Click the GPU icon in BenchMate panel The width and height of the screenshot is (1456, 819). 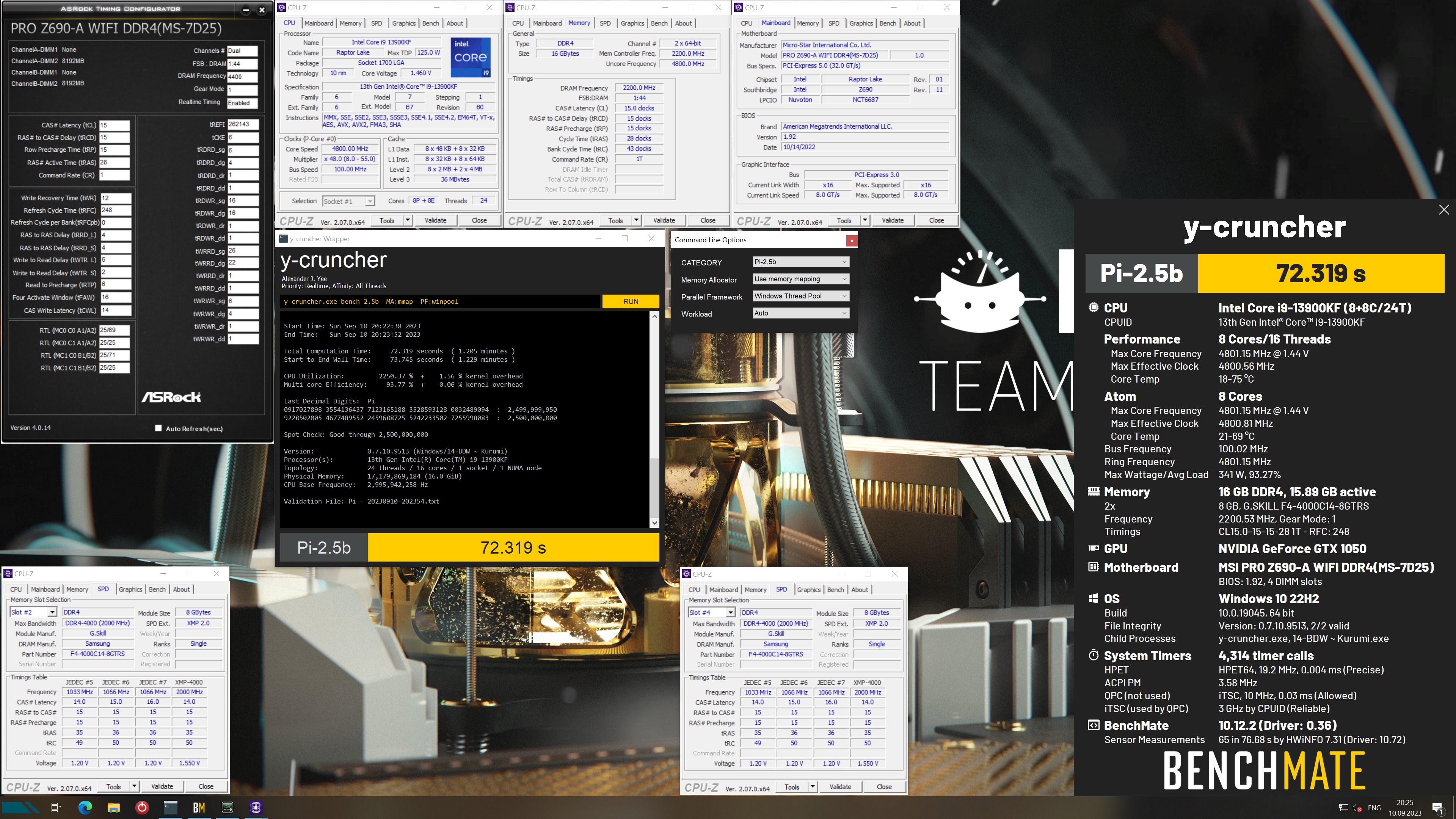[1093, 548]
